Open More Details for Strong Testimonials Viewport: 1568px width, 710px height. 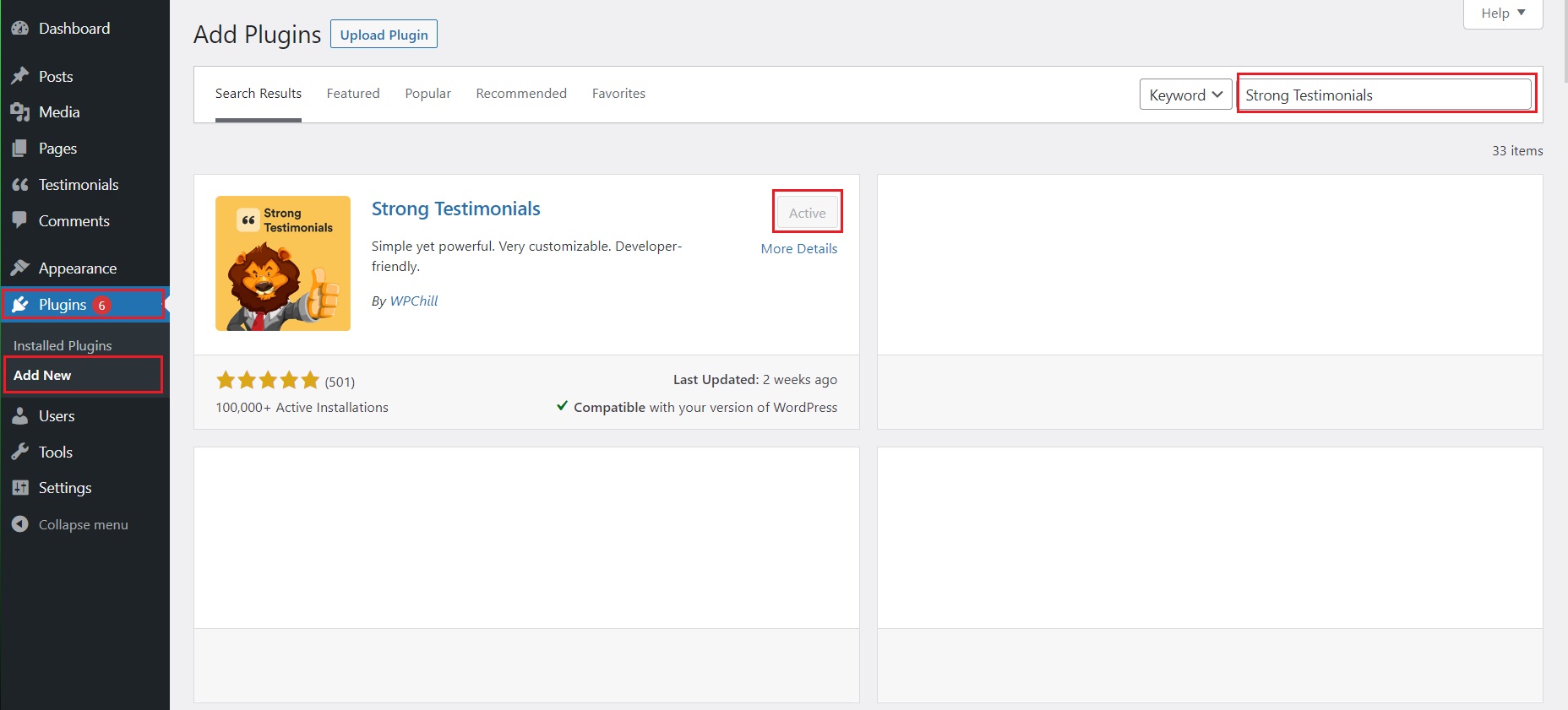coord(799,249)
